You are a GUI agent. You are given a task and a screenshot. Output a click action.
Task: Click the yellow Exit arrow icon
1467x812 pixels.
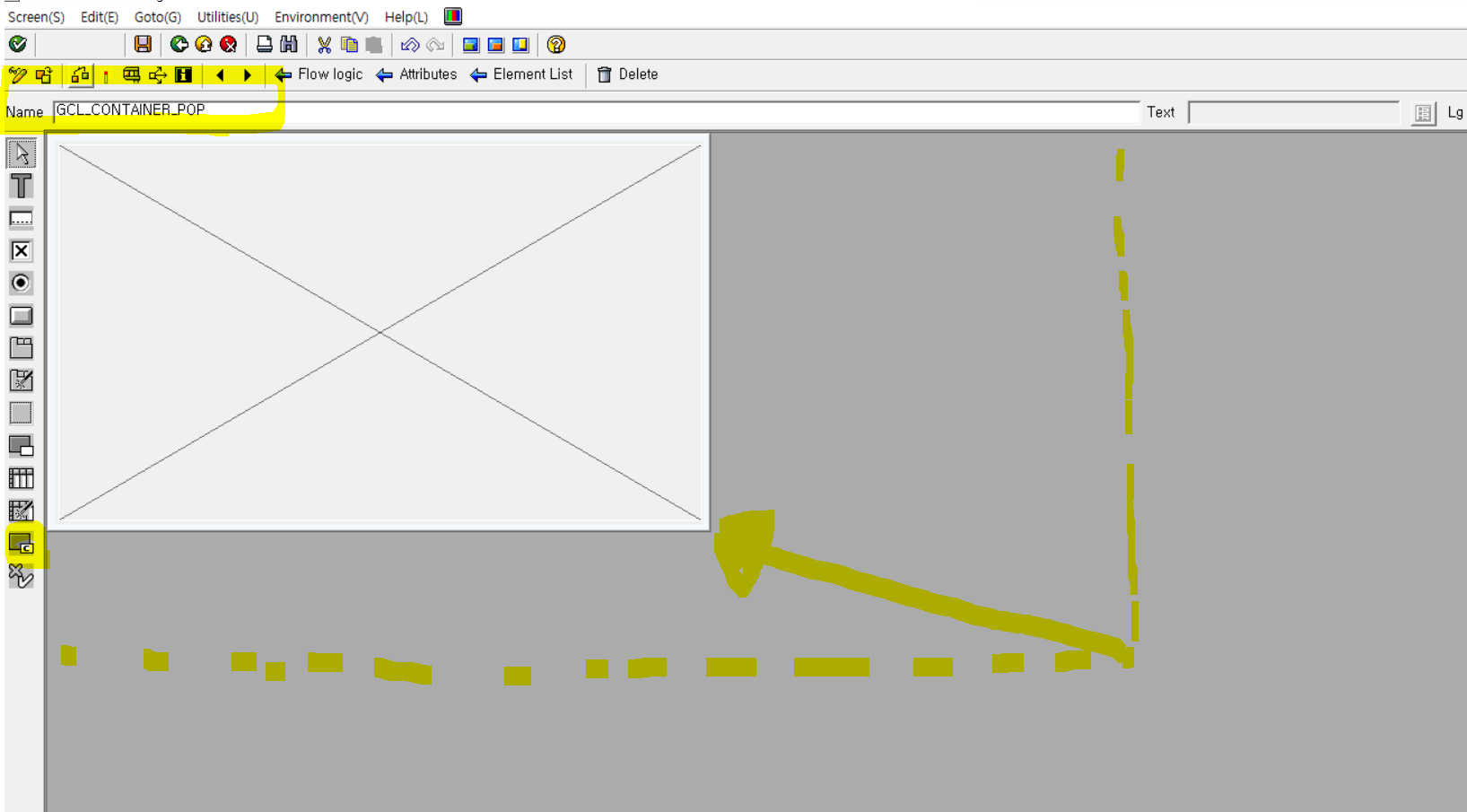(204, 44)
